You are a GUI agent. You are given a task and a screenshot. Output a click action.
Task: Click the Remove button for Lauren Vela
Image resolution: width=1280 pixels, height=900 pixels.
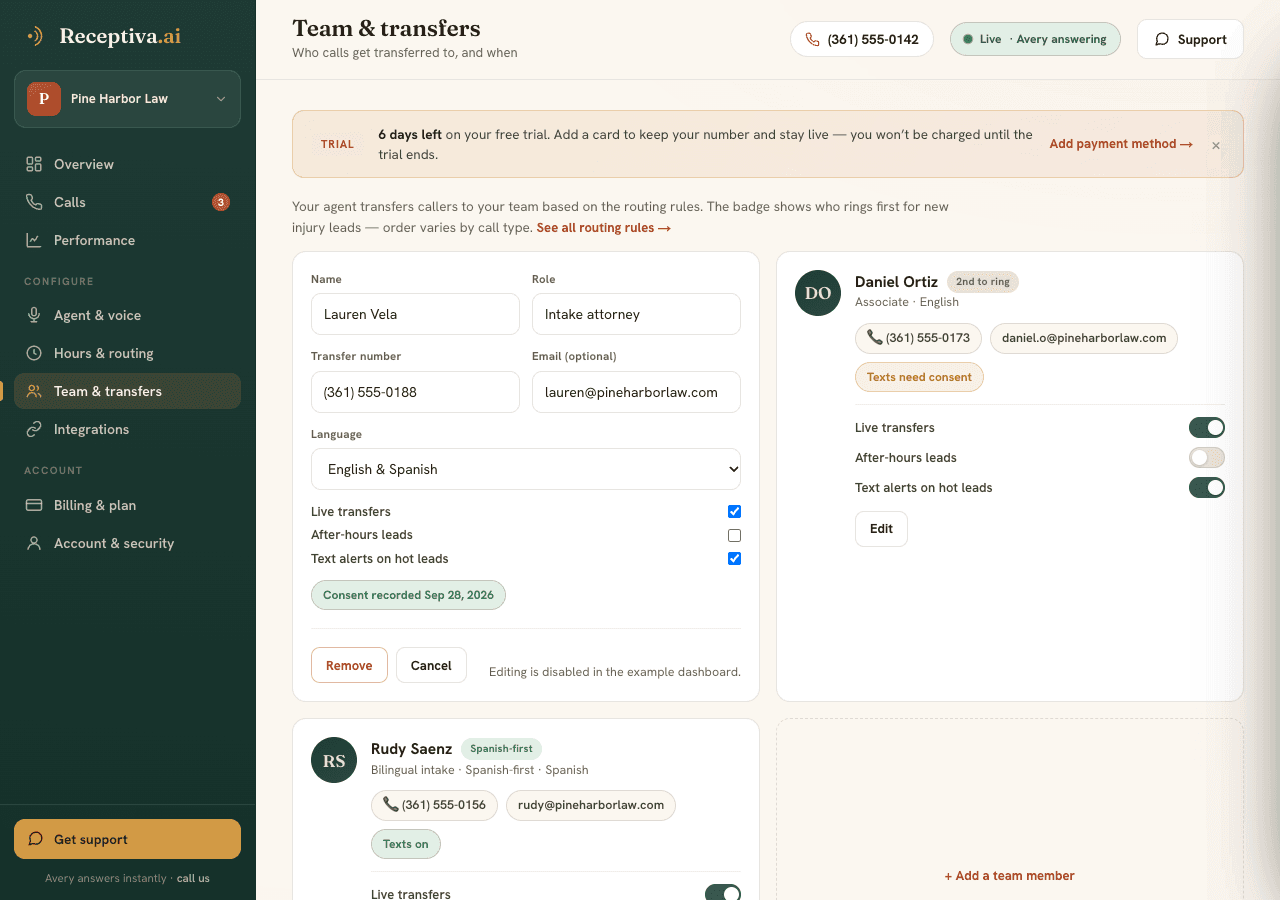tap(349, 665)
